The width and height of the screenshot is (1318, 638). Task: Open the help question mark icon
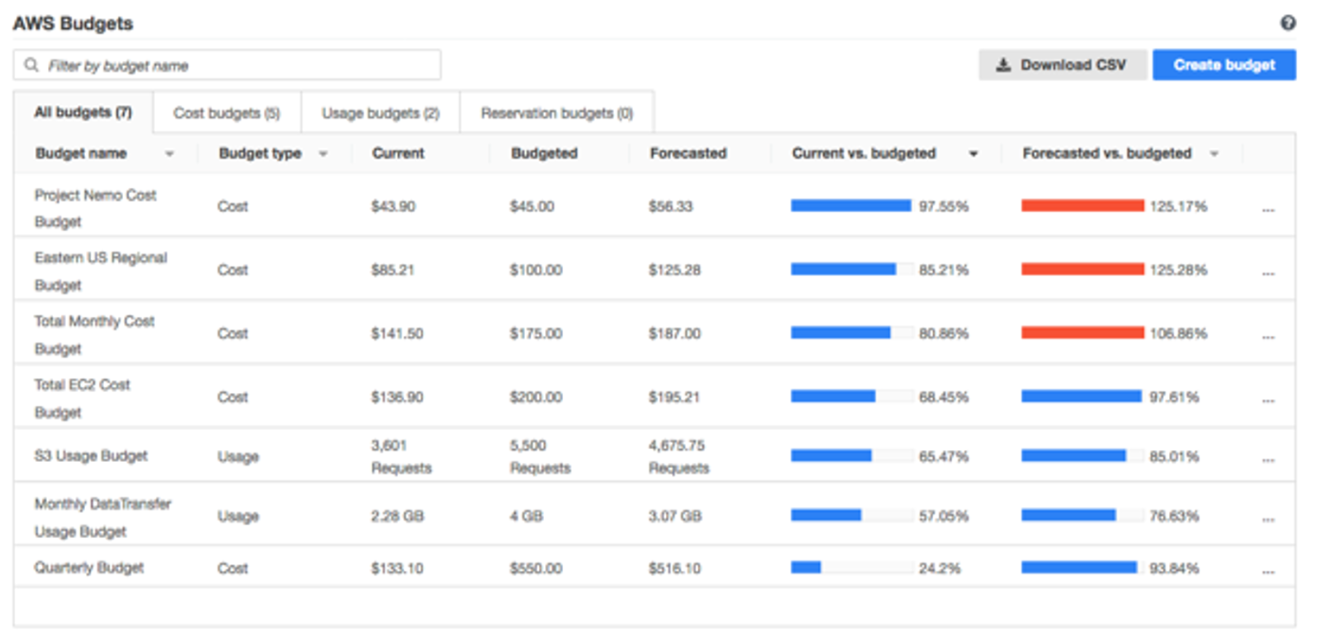1288,23
